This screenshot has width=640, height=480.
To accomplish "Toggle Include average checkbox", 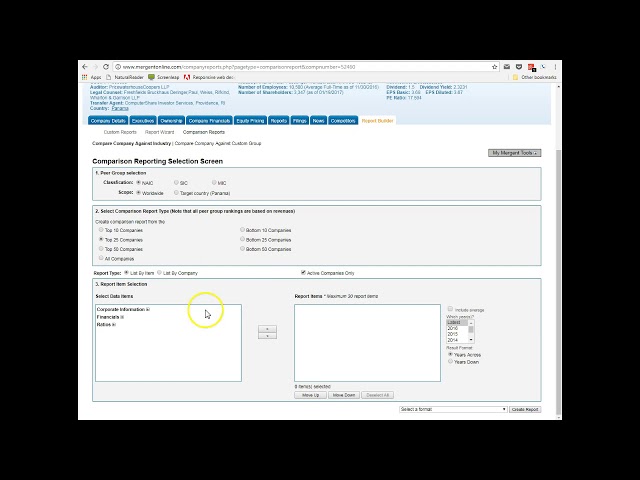I will pos(450,309).
